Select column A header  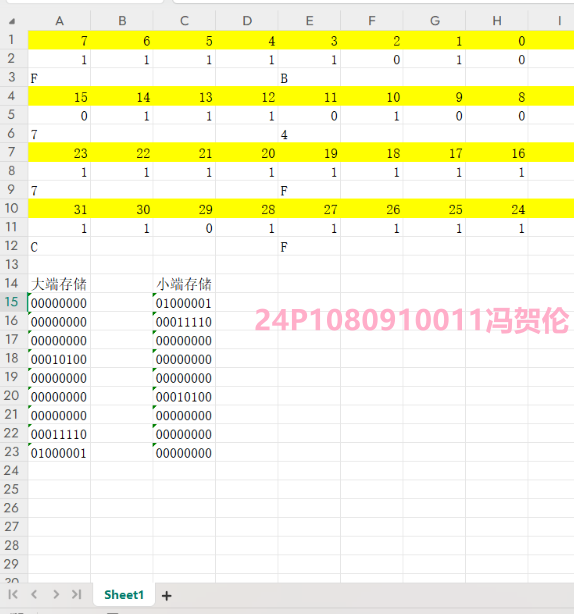pos(59,21)
